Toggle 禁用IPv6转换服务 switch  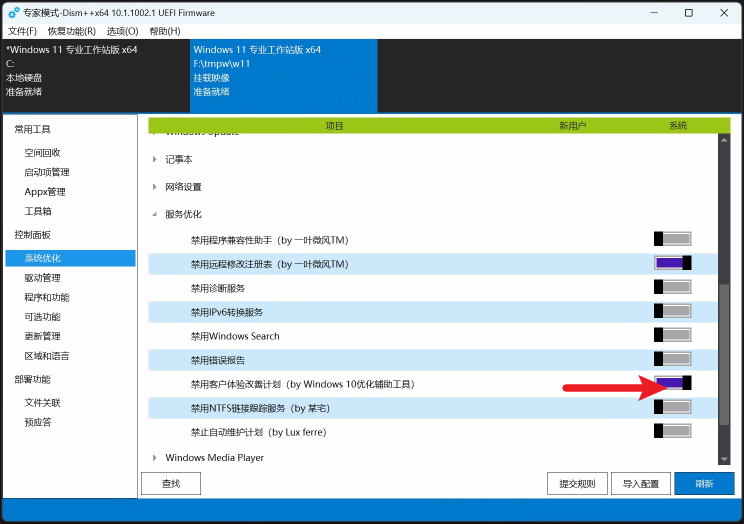click(x=672, y=311)
